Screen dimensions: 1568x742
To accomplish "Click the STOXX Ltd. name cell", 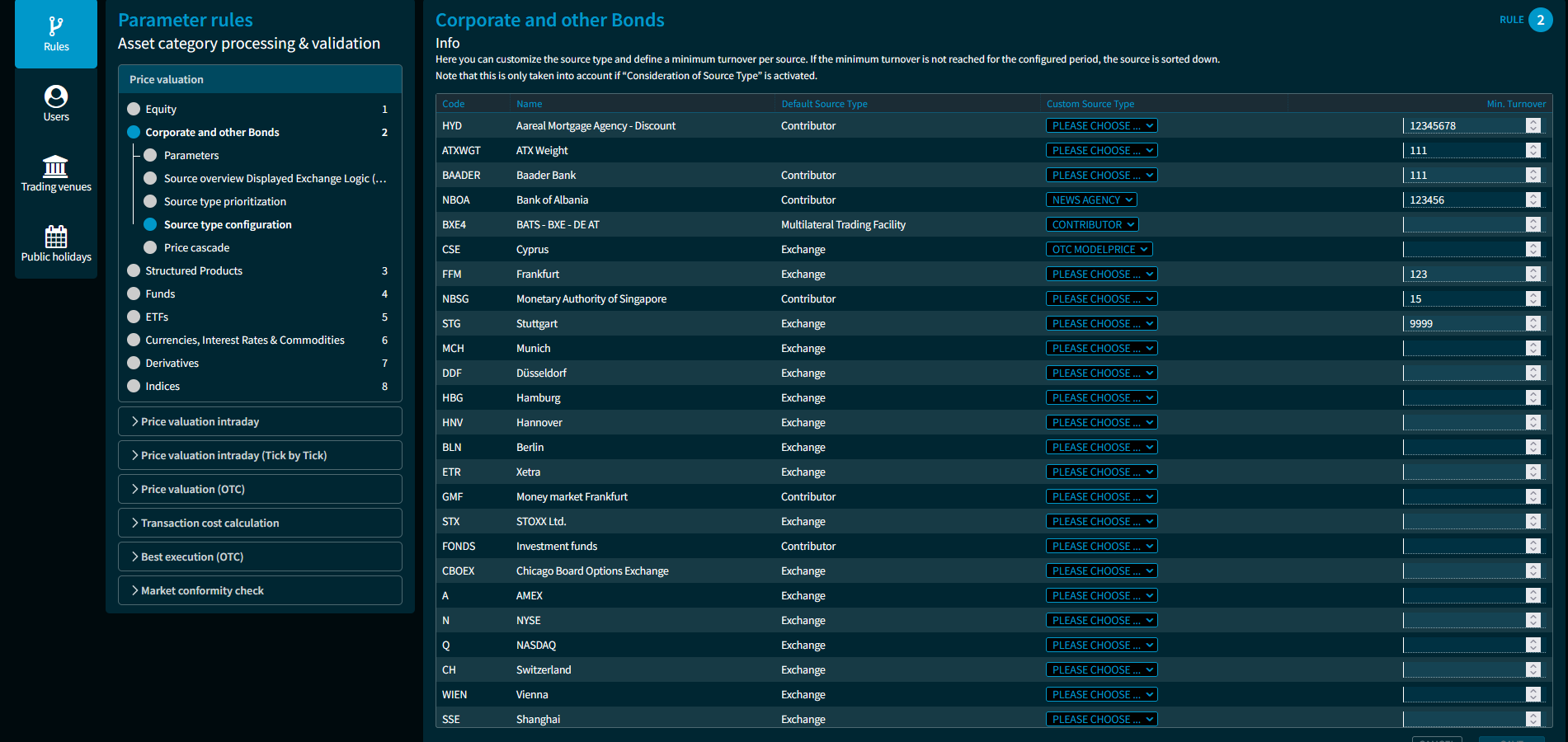I will pyautogui.click(x=541, y=521).
